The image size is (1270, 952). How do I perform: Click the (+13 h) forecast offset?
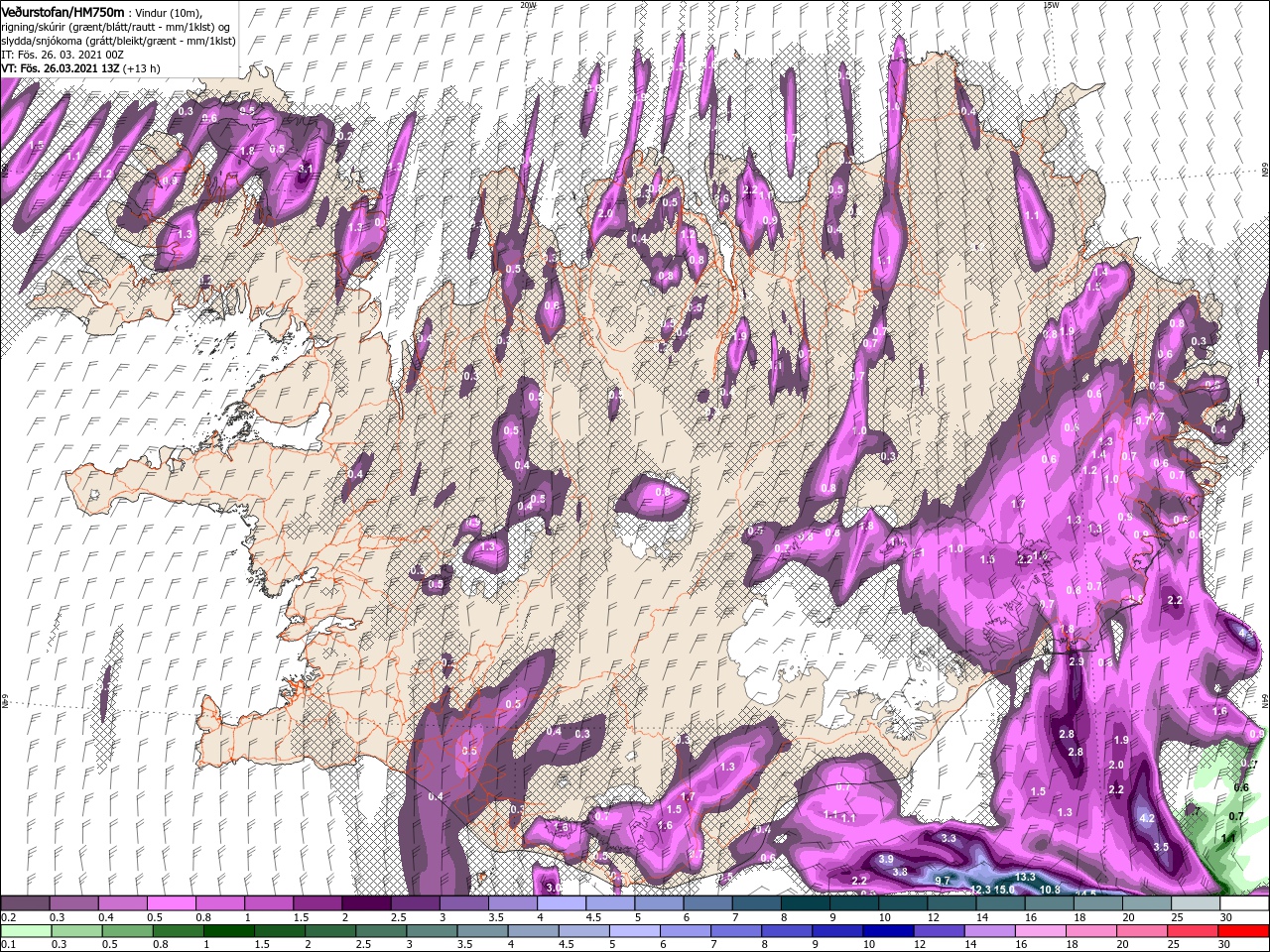click(x=140, y=69)
